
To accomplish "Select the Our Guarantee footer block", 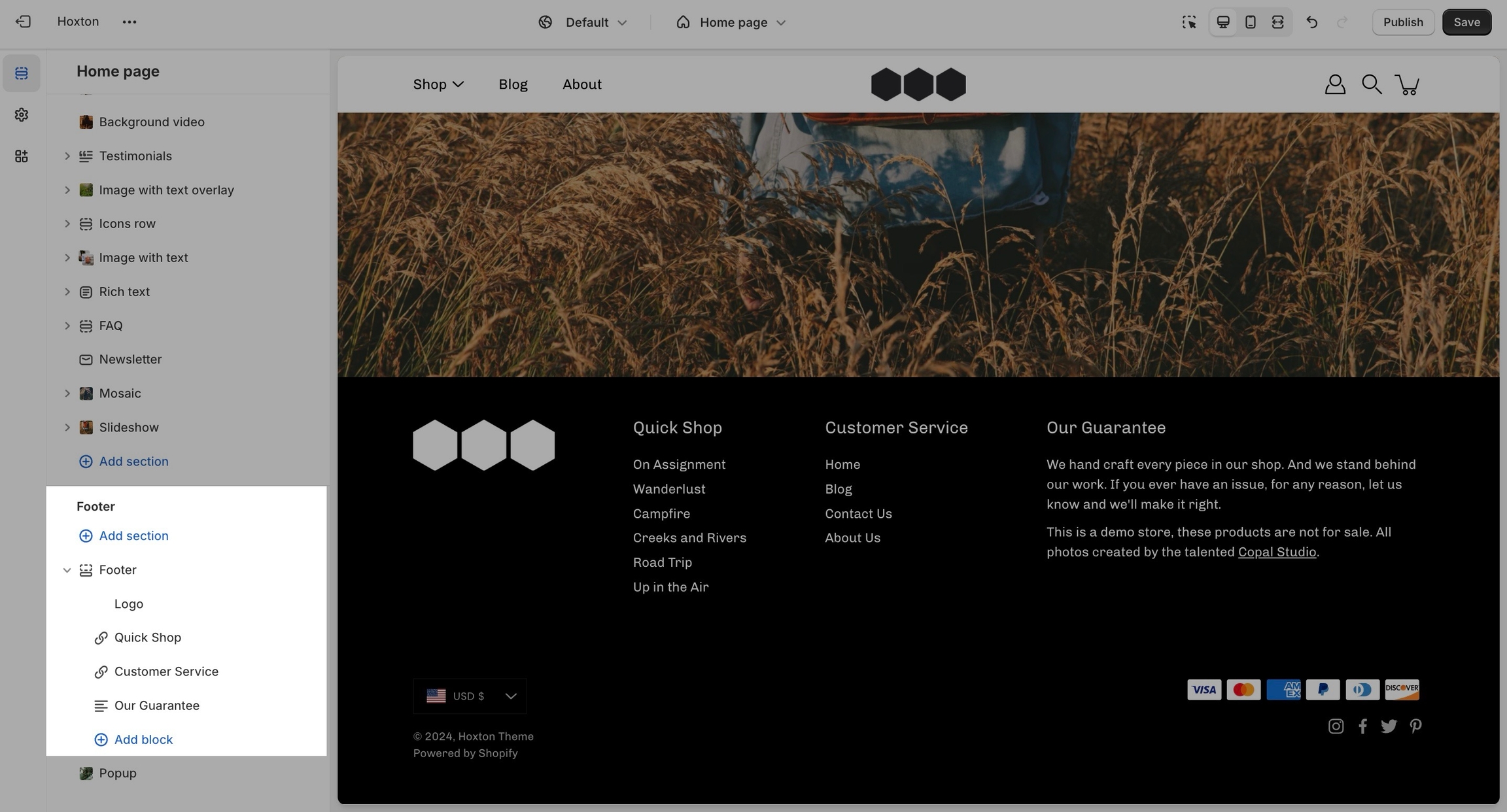I will tap(156, 705).
